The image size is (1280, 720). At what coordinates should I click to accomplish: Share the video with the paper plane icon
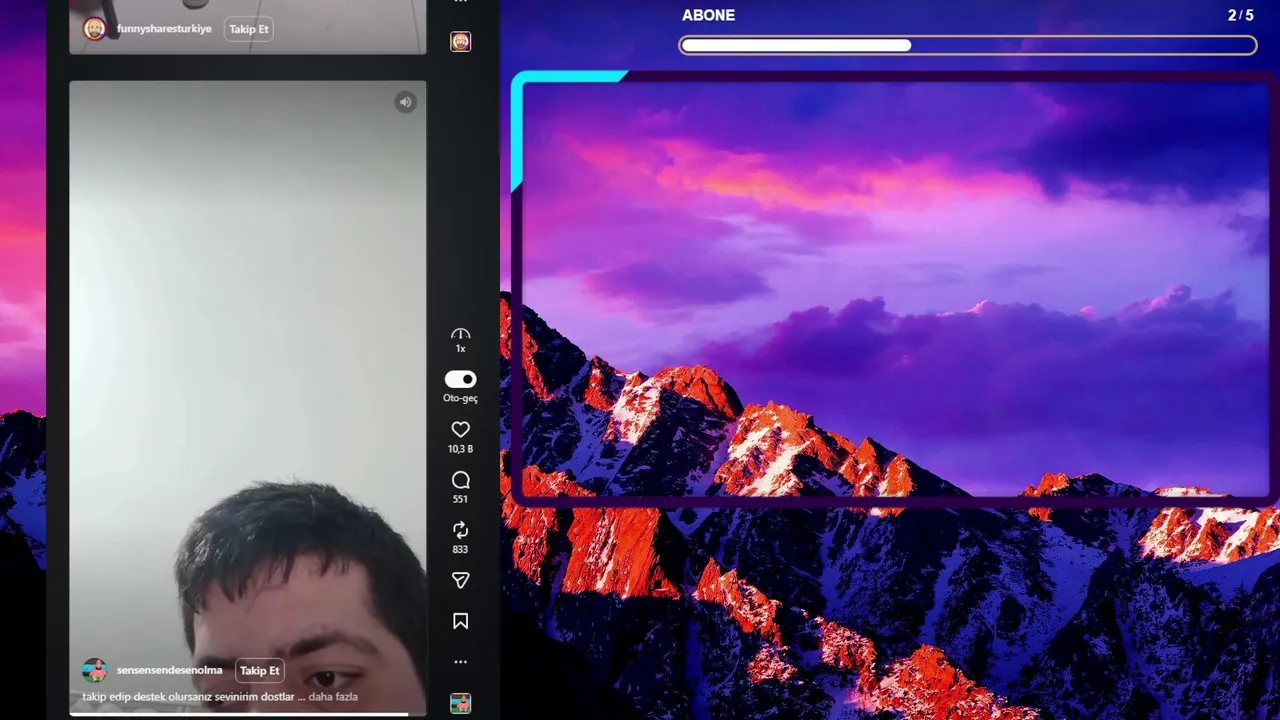[x=460, y=581]
